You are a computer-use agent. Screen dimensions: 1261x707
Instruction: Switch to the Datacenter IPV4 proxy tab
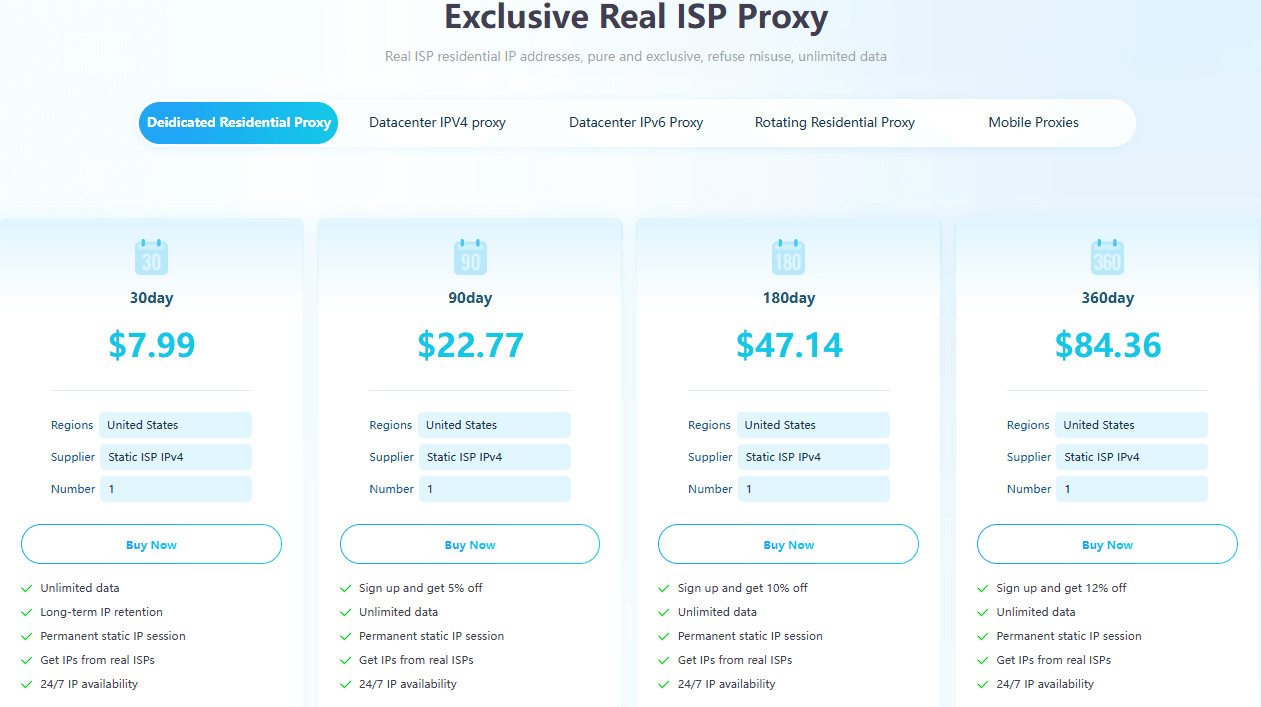tap(437, 123)
